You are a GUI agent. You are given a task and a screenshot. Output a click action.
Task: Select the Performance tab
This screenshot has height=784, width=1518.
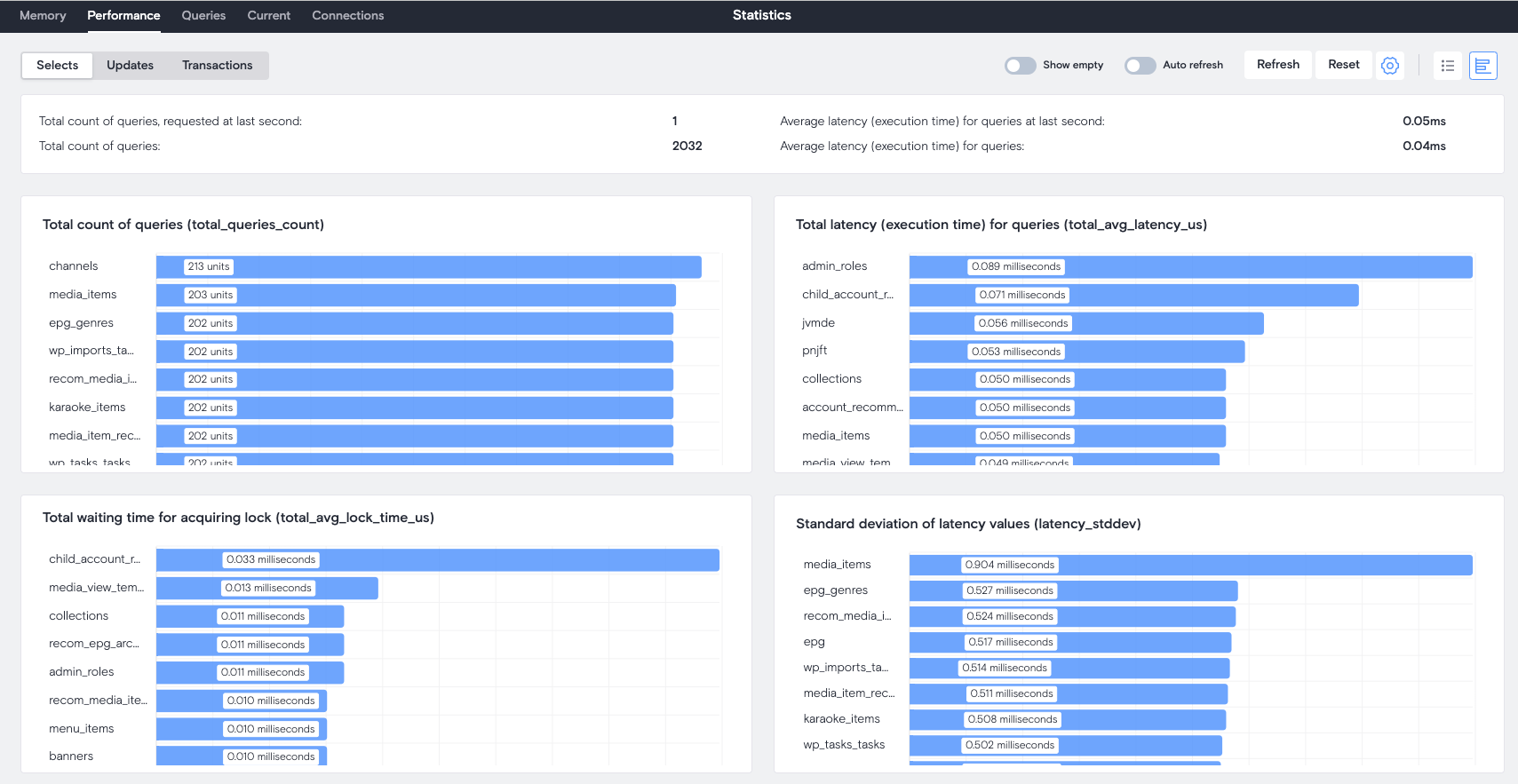123,16
